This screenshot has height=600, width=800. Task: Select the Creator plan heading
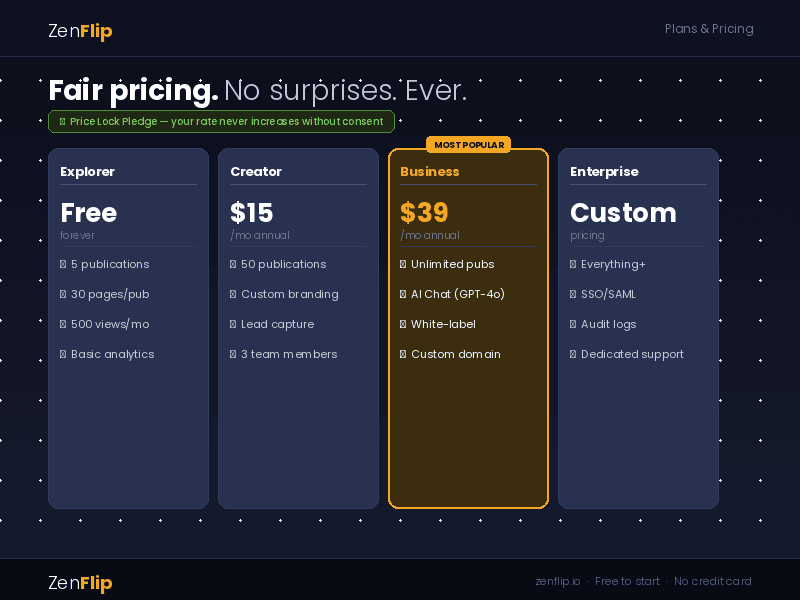point(256,172)
